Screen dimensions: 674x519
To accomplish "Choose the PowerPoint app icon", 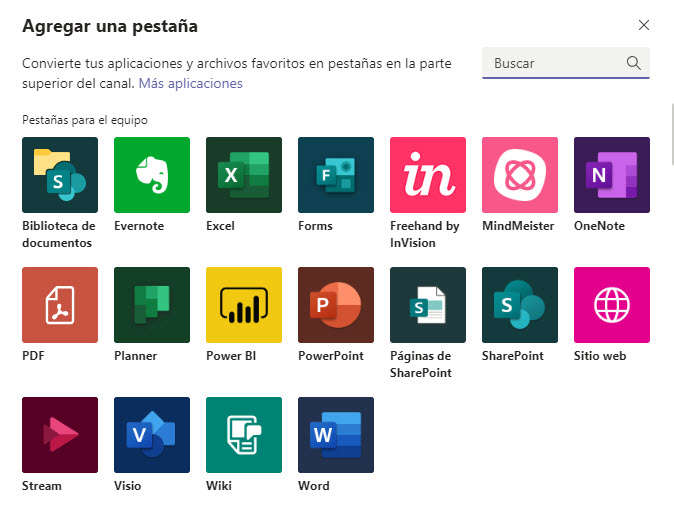I will [336, 305].
